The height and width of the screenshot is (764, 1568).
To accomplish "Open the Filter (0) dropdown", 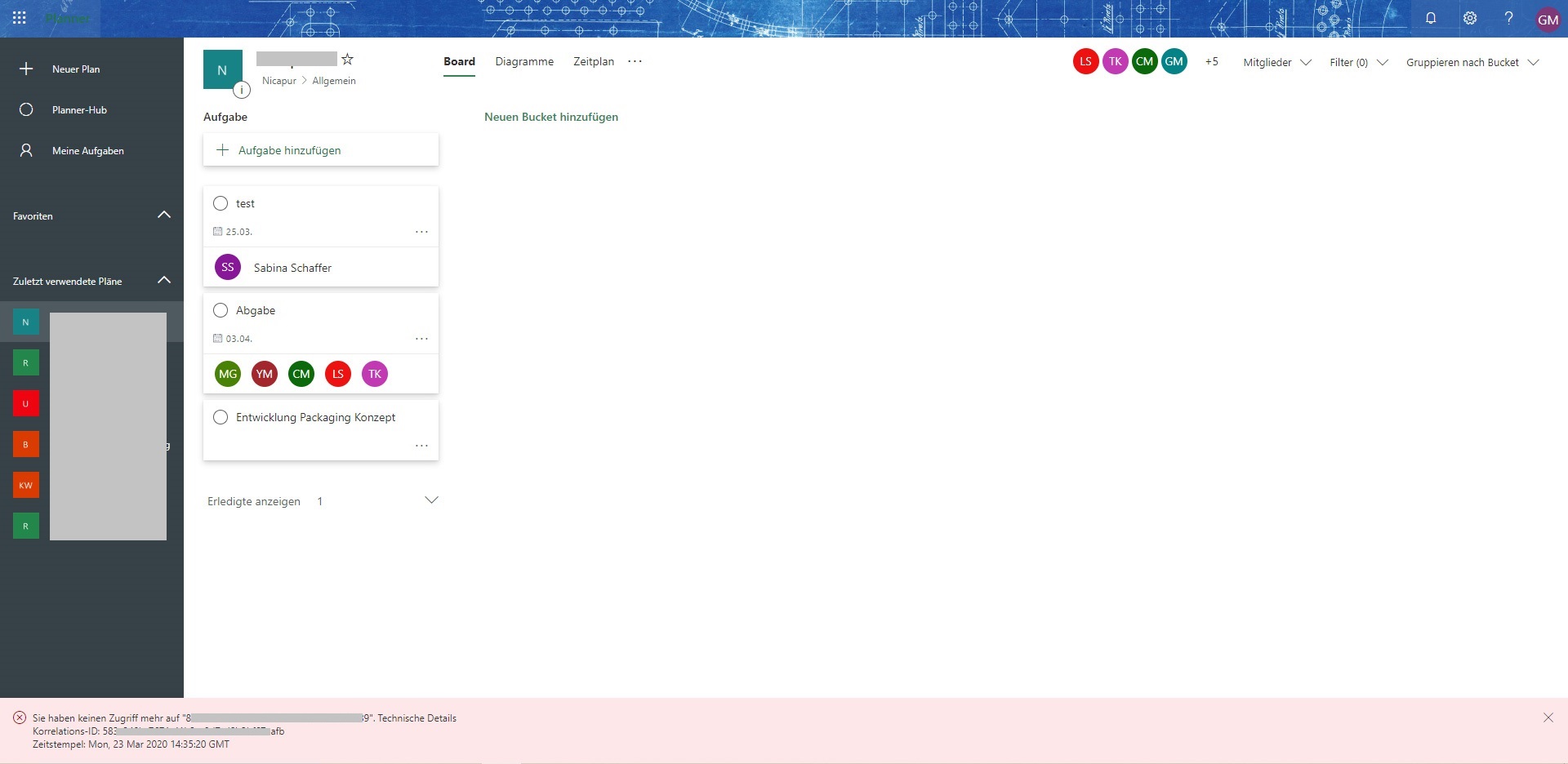I will point(1358,62).
